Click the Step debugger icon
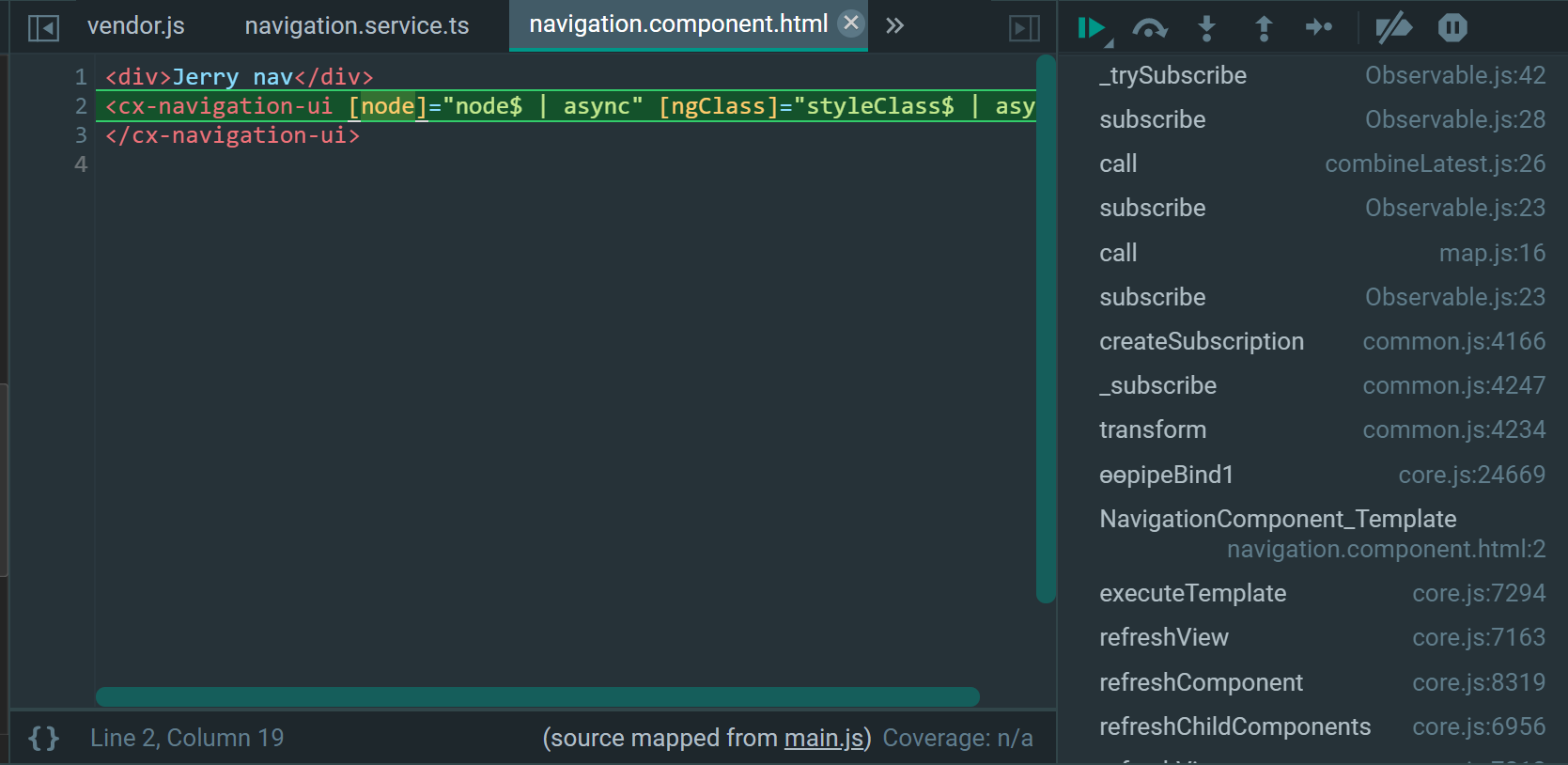 tap(1319, 27)
